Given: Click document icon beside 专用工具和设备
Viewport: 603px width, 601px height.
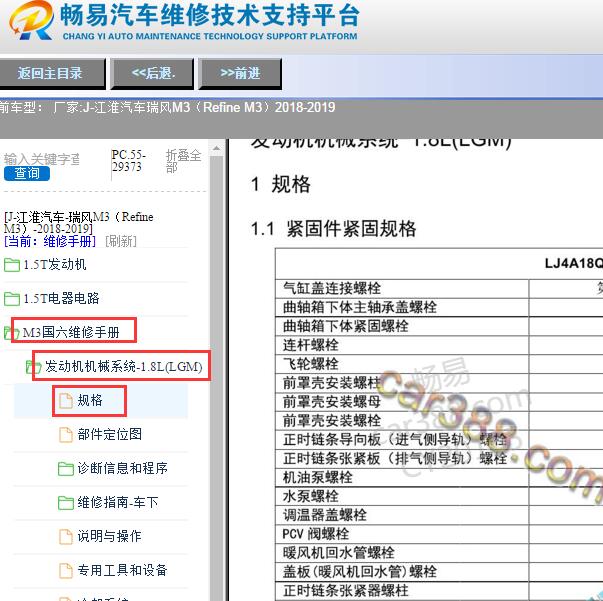Looking at the screenshot, I should (65, 571).
